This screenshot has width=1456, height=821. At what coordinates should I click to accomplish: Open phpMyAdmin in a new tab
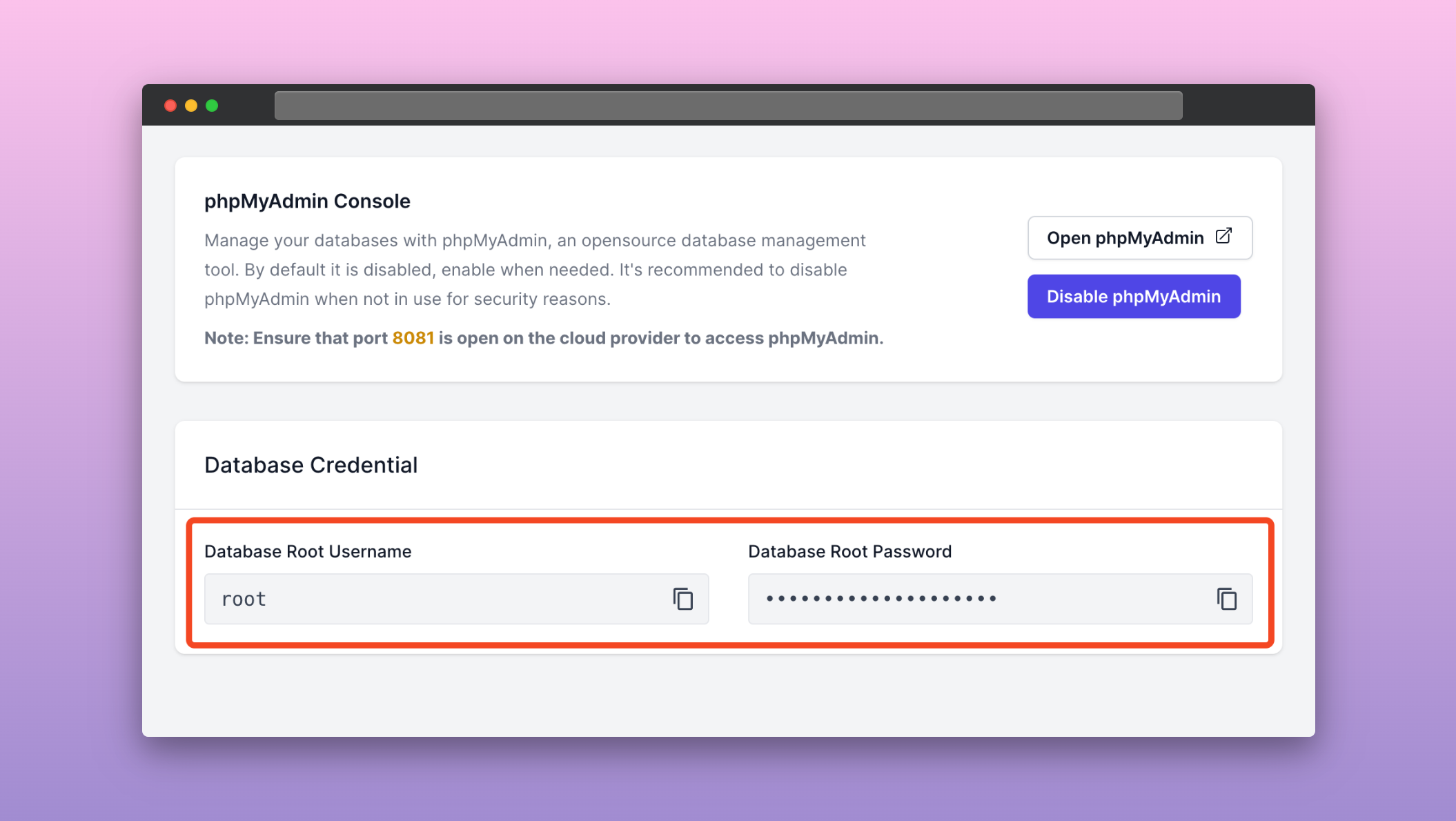[1140, 238]
